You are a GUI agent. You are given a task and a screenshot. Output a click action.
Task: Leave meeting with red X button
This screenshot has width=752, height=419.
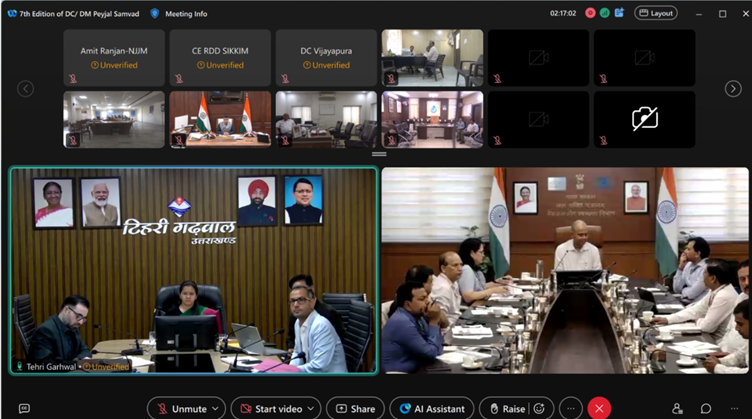(x=599, y=409)
